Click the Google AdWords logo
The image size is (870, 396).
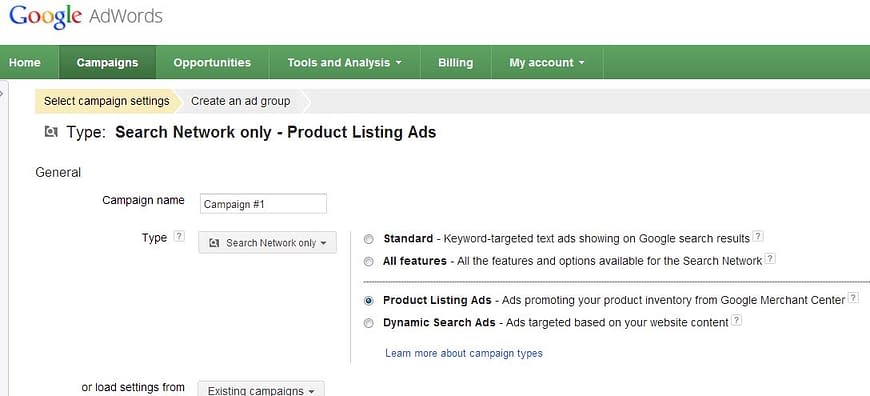pos(86,17)
